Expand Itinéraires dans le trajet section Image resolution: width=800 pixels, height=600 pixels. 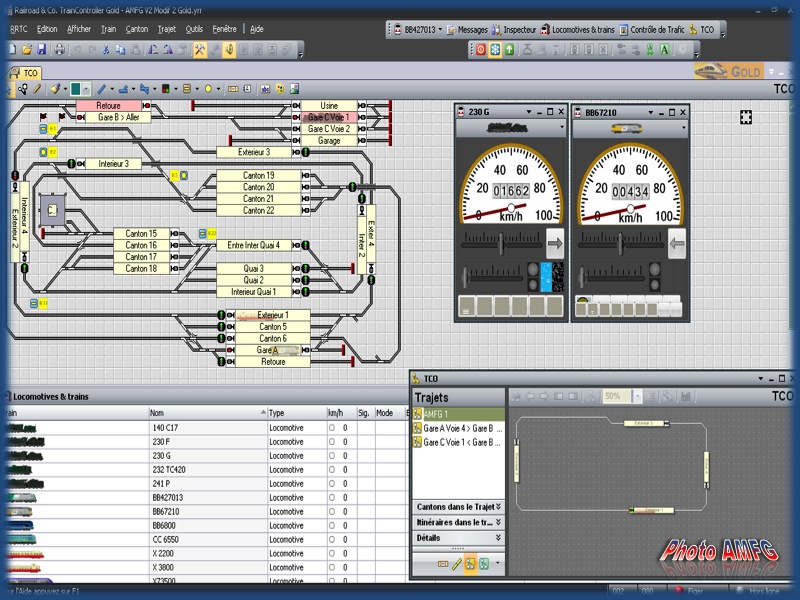point(498,522)
